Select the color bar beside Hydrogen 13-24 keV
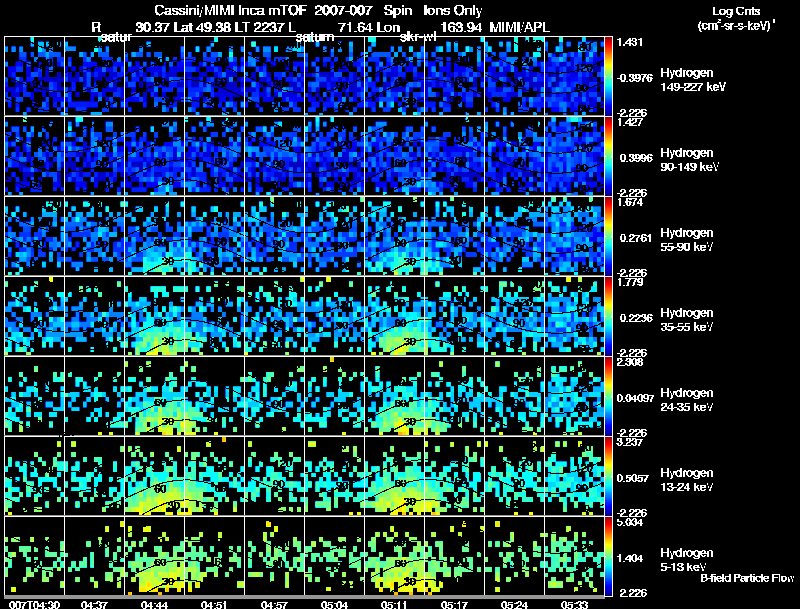Image resolution: width=800 pixels, height=609 pixels. [x=608, y=476]
